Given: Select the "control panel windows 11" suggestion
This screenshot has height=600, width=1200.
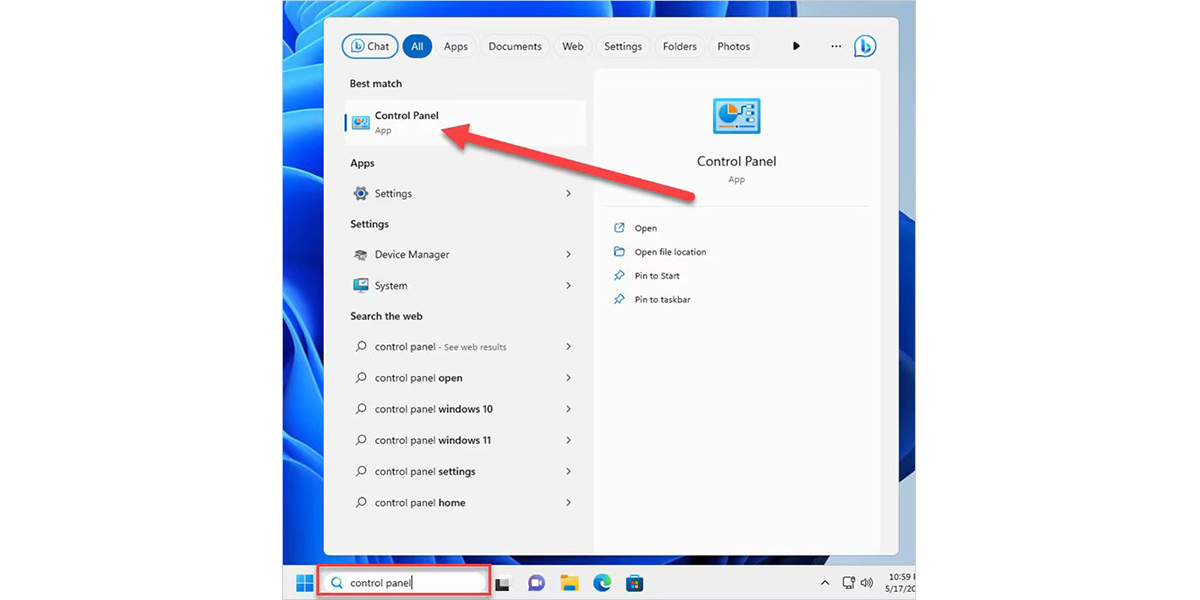Looking at the screenshot, I should coord(465,440).
